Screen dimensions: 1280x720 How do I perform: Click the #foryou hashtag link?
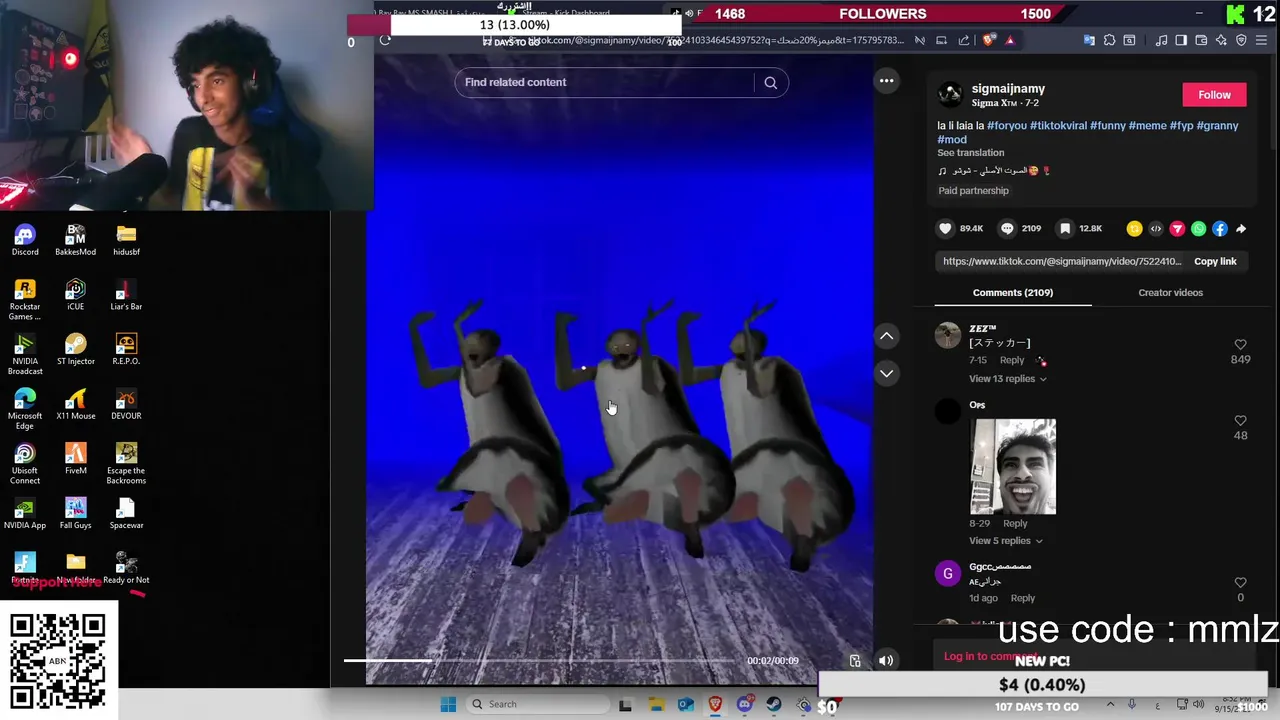coord(1007,126)
